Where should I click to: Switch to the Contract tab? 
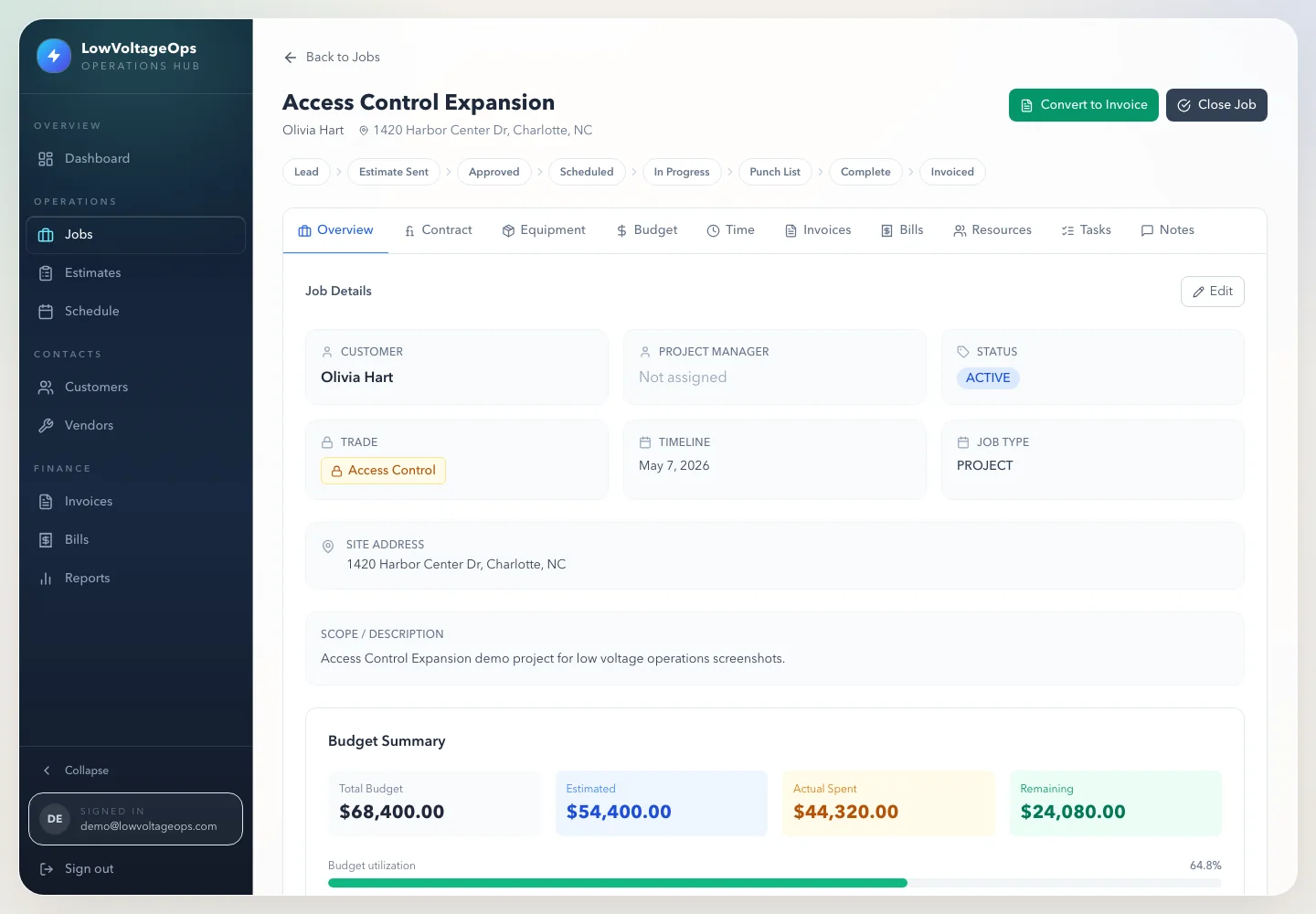[438, 230]
